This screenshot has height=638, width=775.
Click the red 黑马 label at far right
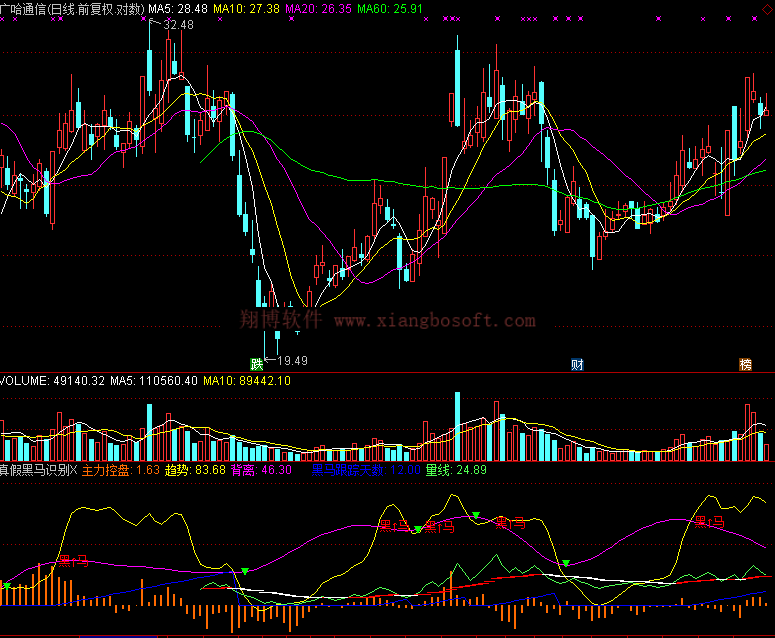coord(714,521)
